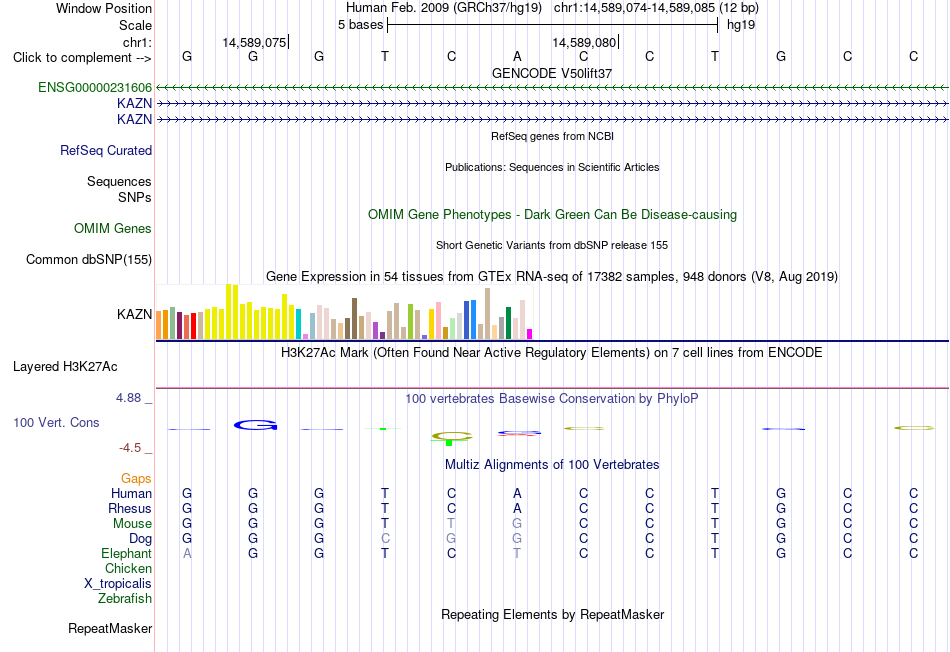Click base A in the complement row
The image size is (950, 652).
pyautogui.click(x=517, y=56)
